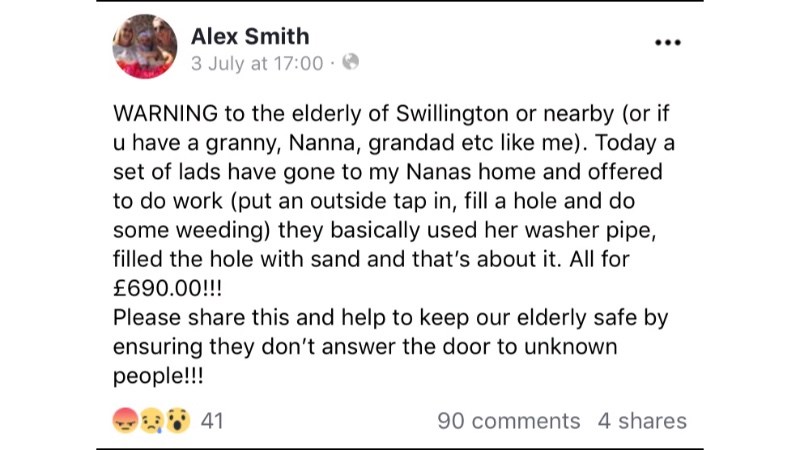Click the angry reaction emoji

tap(125, 421)
